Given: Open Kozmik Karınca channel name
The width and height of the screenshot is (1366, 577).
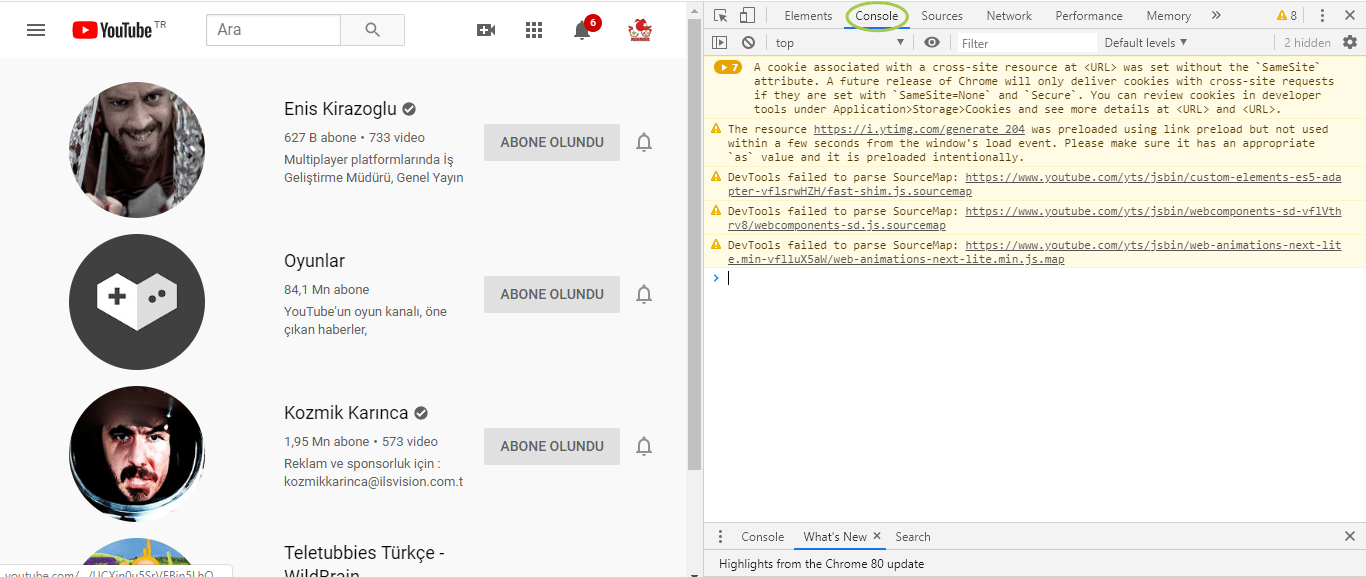Looking at the screenshot, I should [346, 413].
